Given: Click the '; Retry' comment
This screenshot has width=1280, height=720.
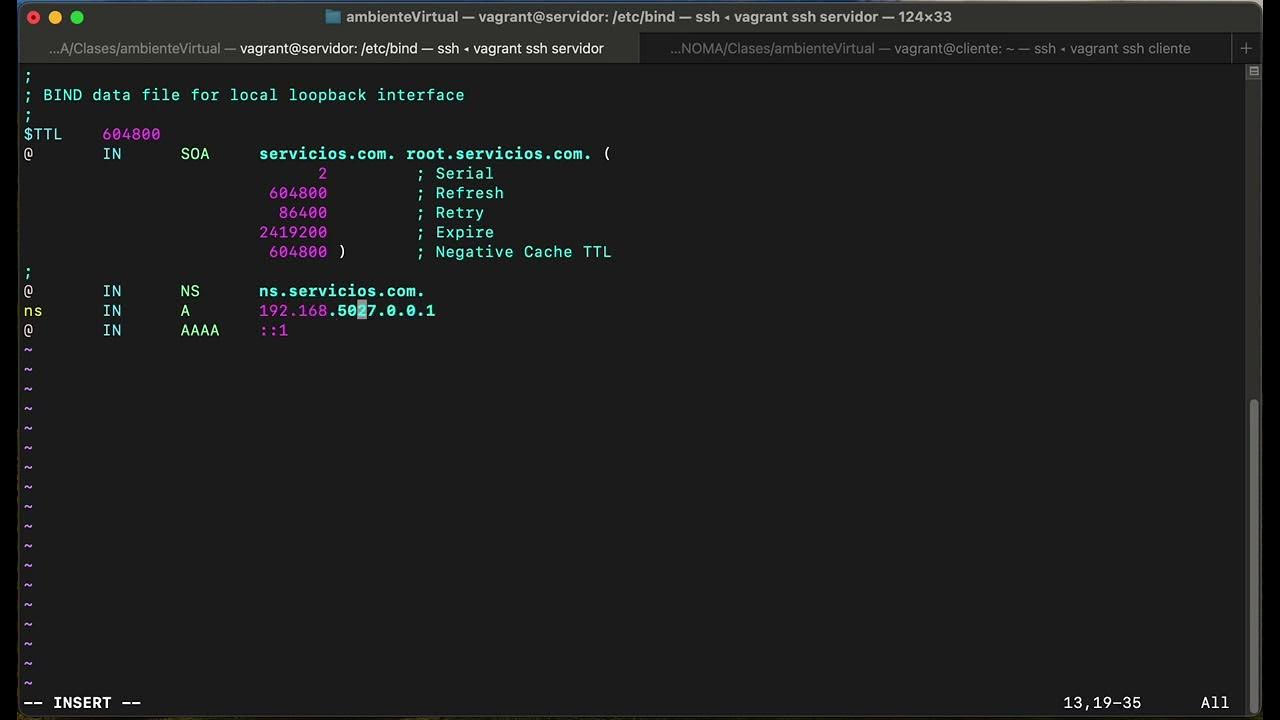Looking at the screenshot, I should click(x=450, y=213).
